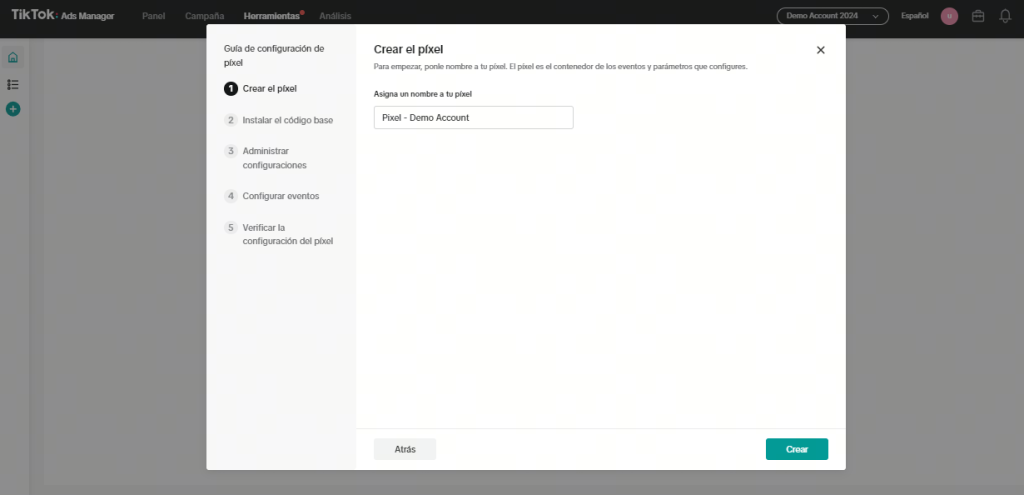The width and height of the screenshot is (1024, 495).
Task: Open the home icon in left sidebar
Action: [x=13, y=57]
